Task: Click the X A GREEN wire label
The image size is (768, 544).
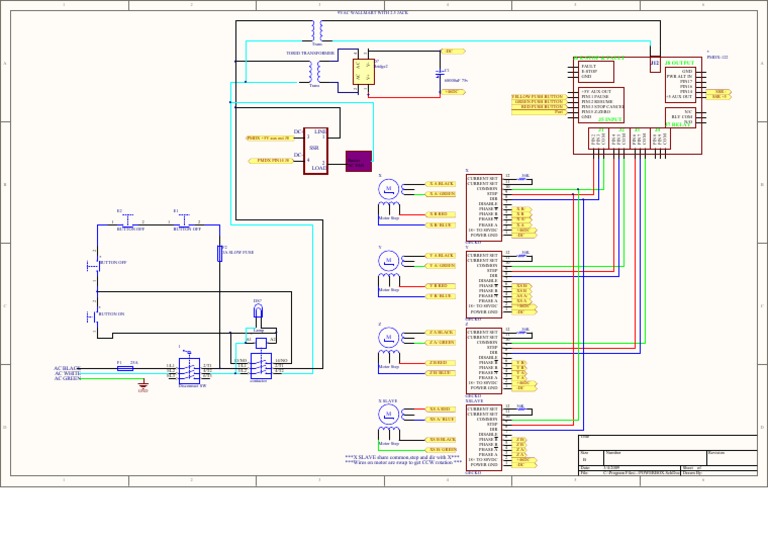Action: 441,193
